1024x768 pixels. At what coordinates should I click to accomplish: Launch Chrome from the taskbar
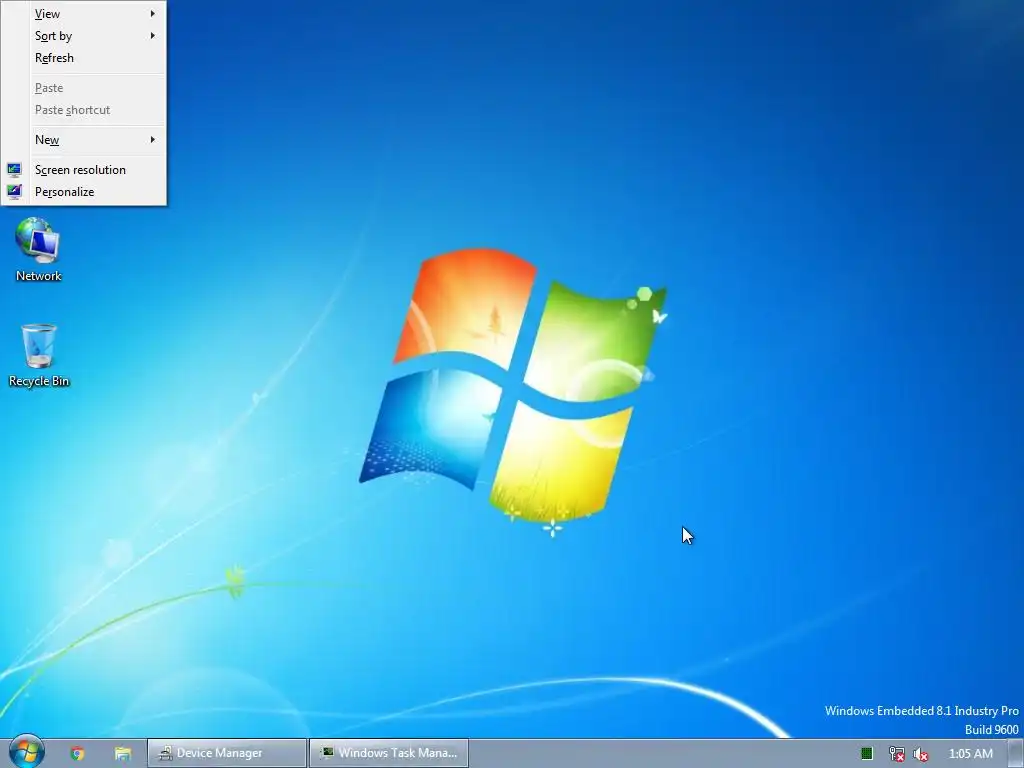77,753
